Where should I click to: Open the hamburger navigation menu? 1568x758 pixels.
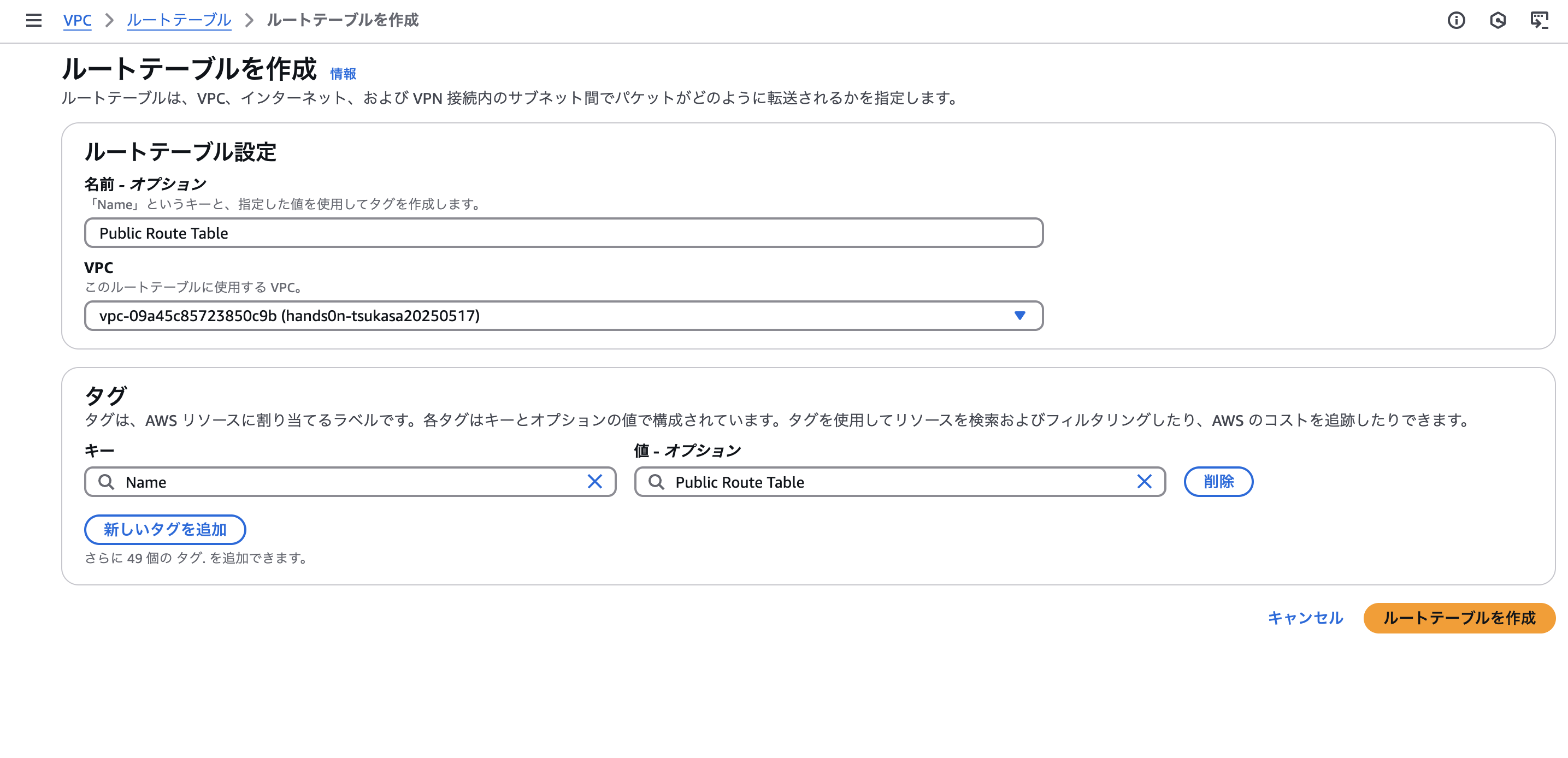[x=34, y=20]
